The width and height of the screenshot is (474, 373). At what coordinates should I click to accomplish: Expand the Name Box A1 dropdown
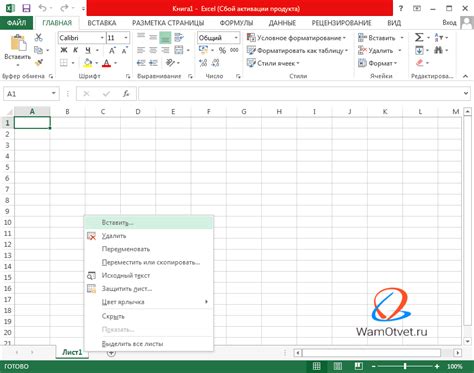tap(53, 94)
